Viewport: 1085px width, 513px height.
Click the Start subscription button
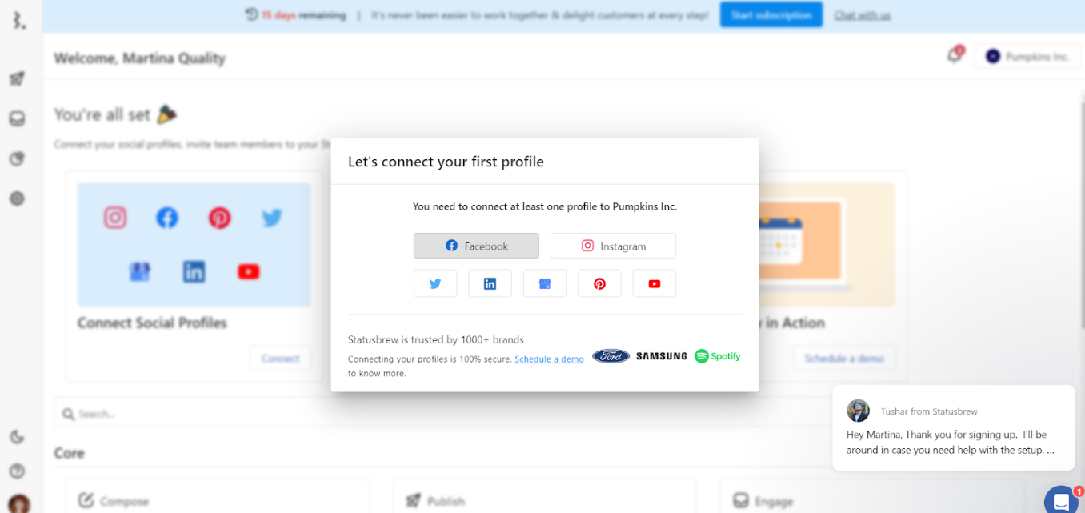[771, 15]
